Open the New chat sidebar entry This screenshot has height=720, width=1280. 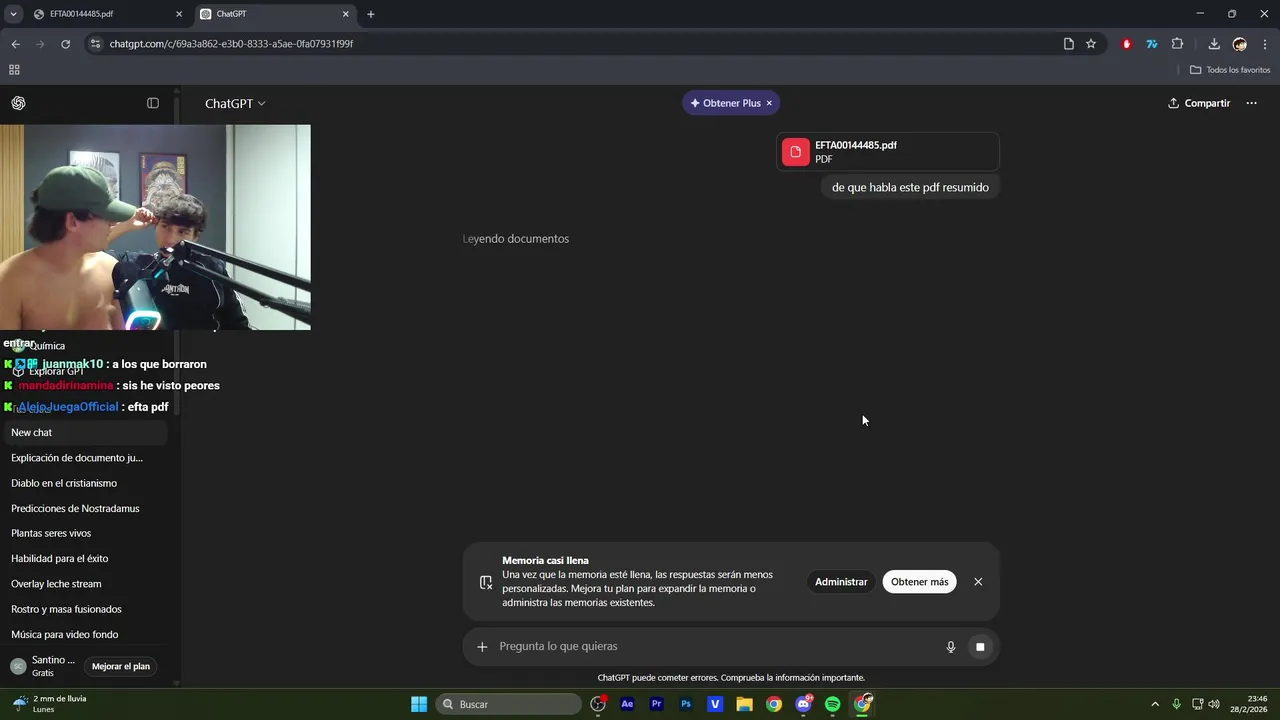84,432
